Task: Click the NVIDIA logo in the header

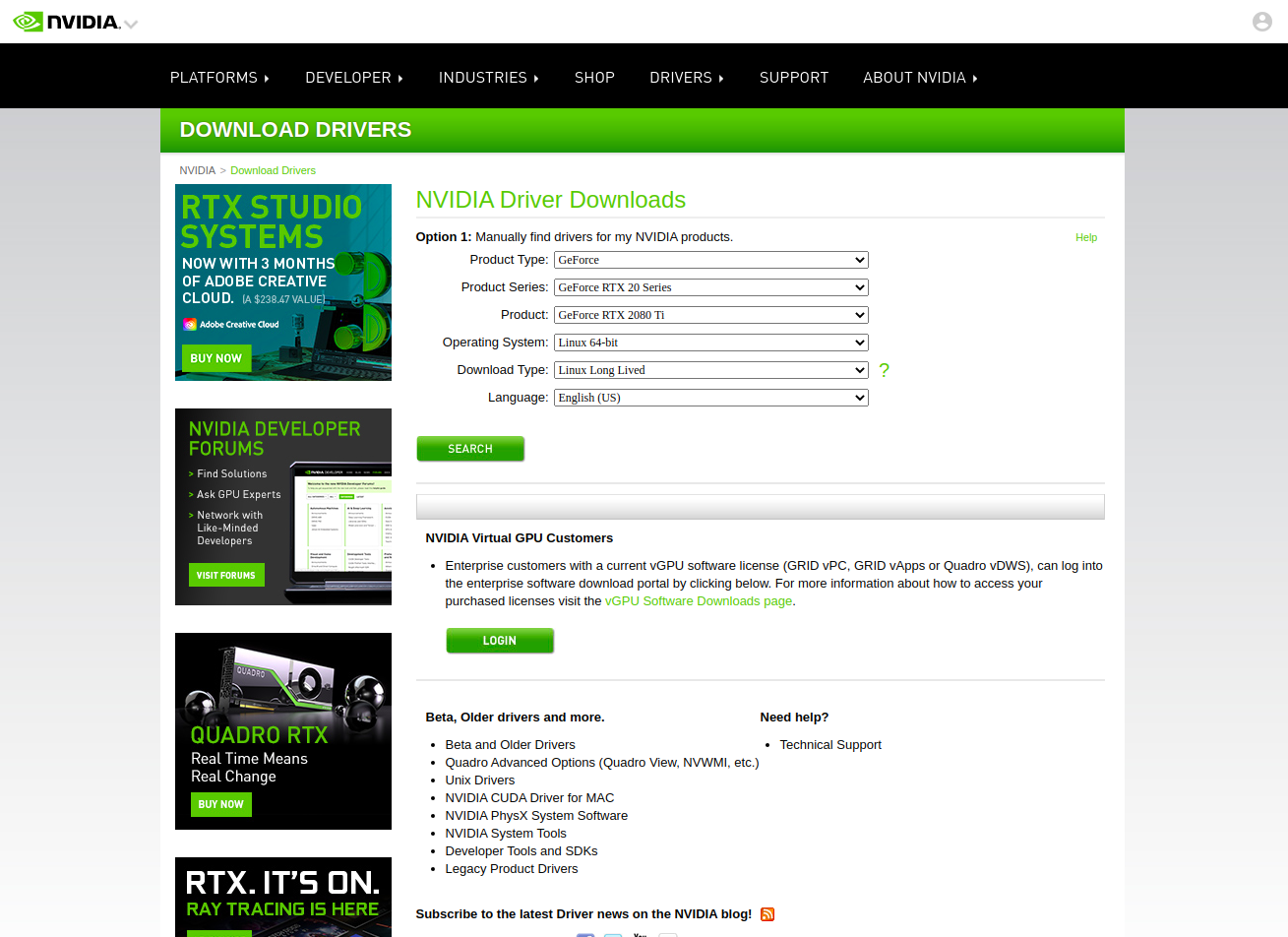Action: click(x=66, y=22)
